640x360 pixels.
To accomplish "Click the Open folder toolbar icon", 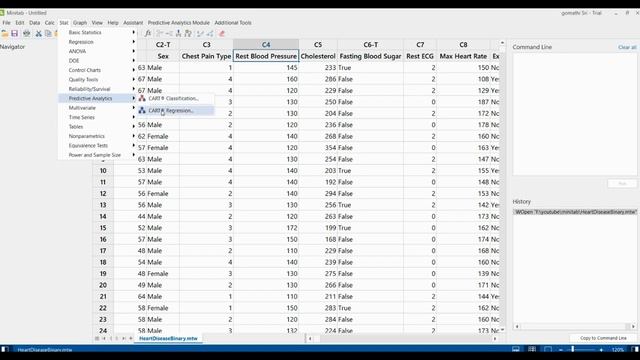I will coord(5,33).
